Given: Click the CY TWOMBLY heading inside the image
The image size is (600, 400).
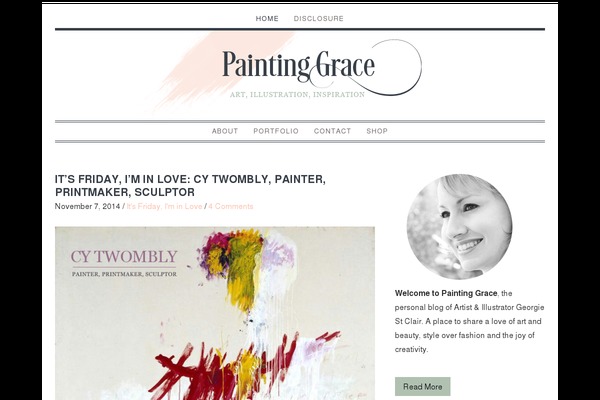Looking at the screenshot, I should [x=124, y=257].
